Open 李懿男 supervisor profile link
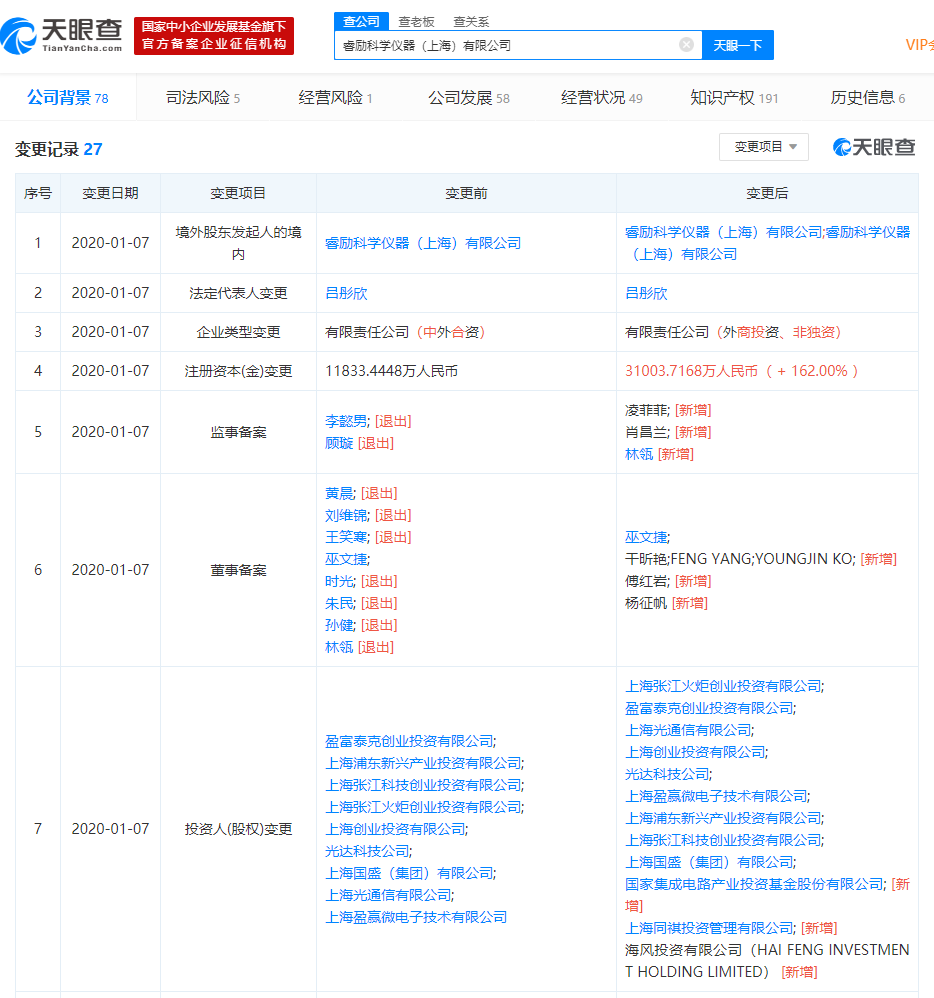The width and height of the screenshot is (934, 998). click(347, 421)
